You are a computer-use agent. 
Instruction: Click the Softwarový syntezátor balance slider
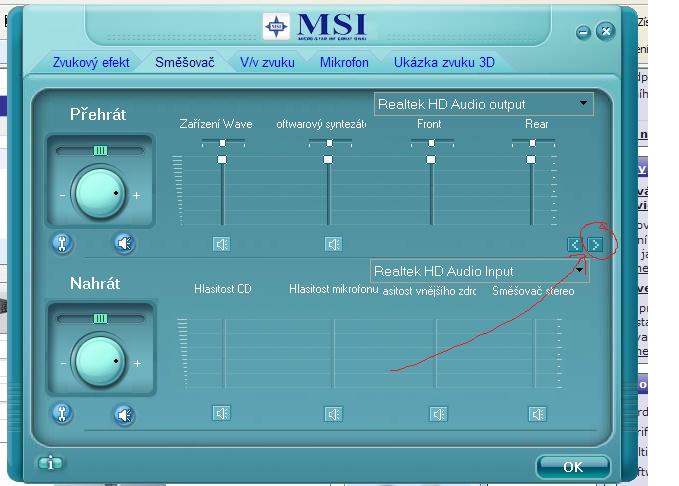330,143
